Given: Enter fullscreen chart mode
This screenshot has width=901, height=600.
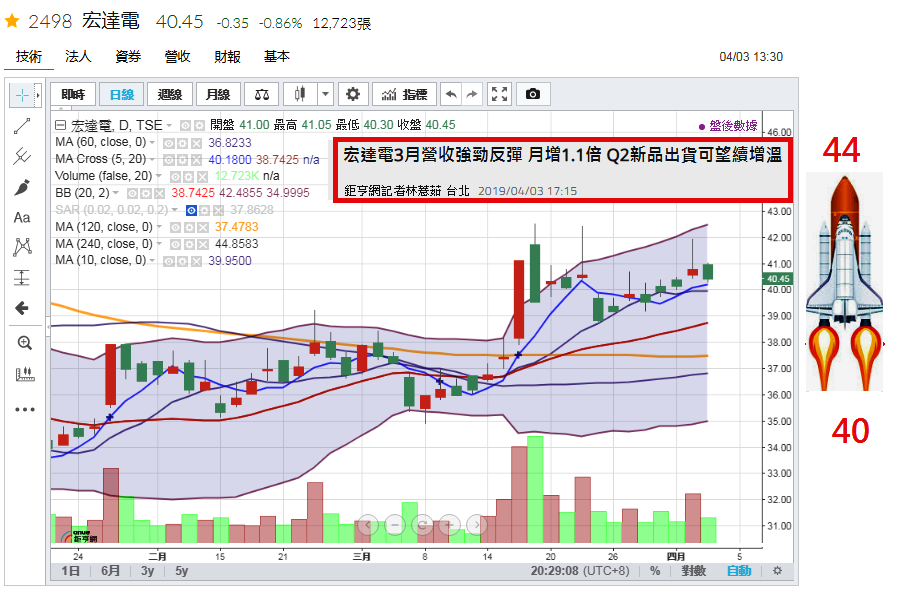Looking at the screenshot, I should (x=499, y=94).
